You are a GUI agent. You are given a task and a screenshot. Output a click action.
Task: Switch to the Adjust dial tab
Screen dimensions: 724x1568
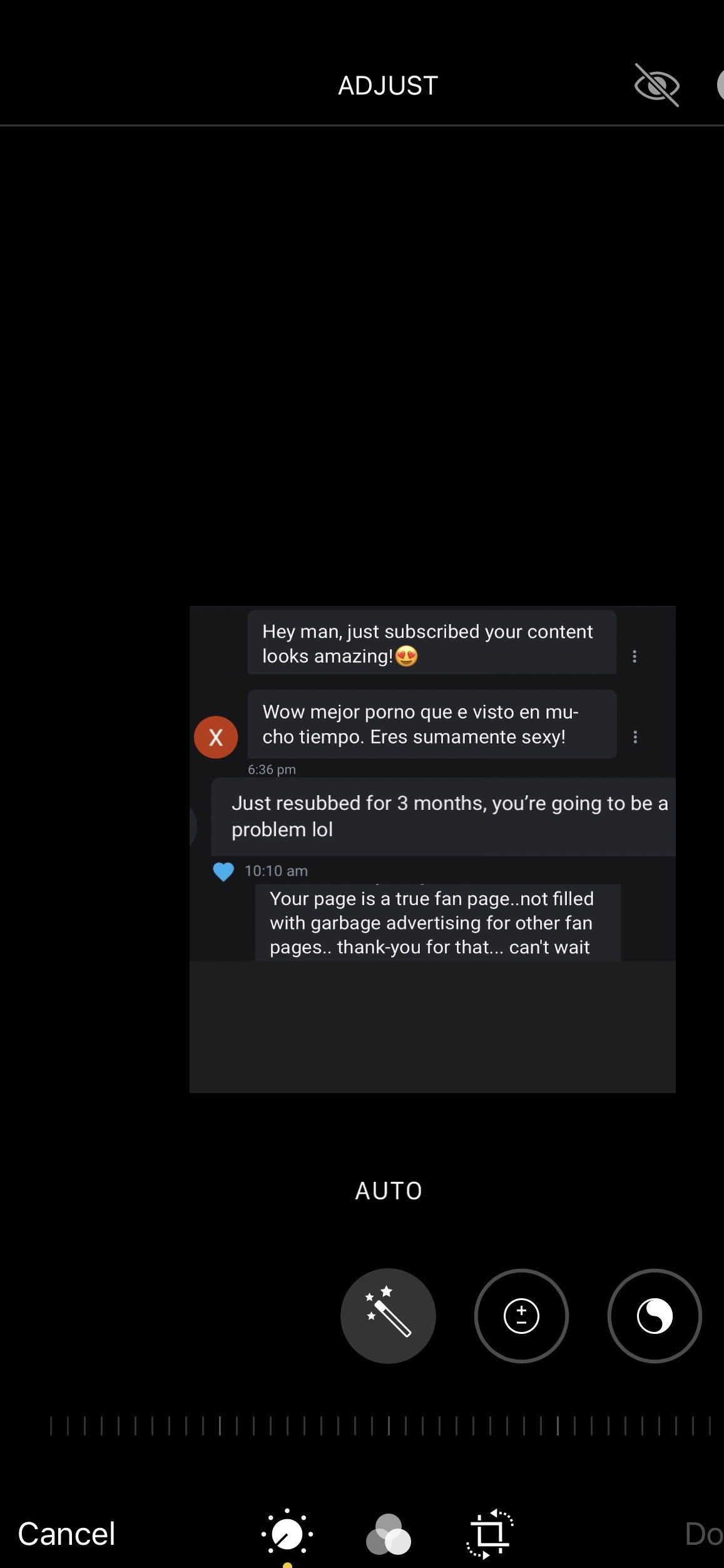[x=287, y=1534]
